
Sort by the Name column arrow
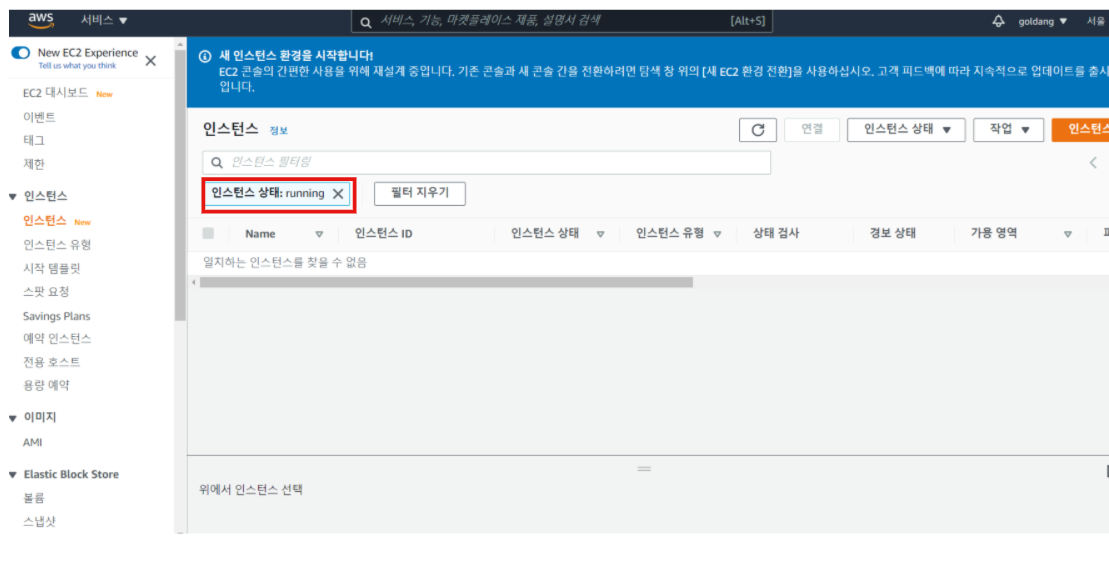319,234
